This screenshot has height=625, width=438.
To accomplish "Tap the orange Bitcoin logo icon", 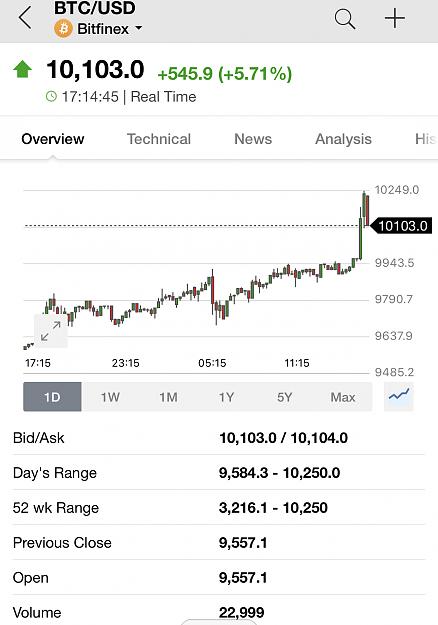I will (63, 29).
